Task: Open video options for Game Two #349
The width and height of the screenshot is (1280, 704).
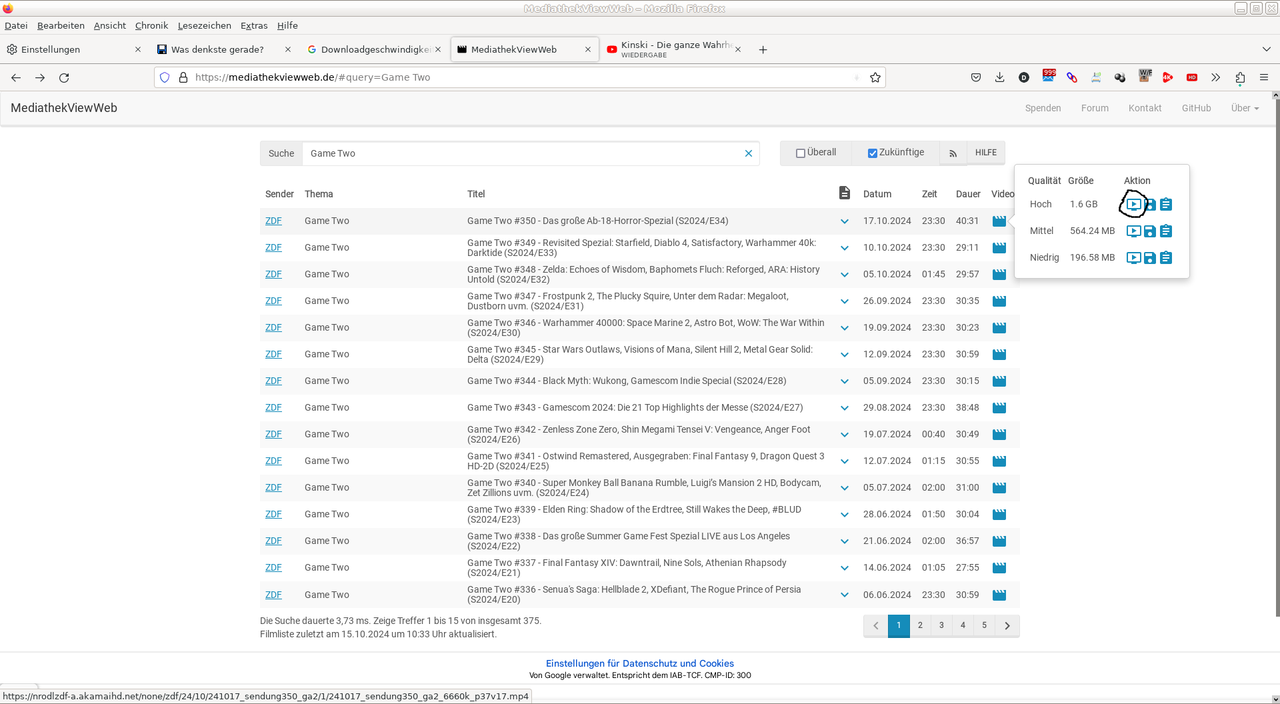Action: [999, 248]
